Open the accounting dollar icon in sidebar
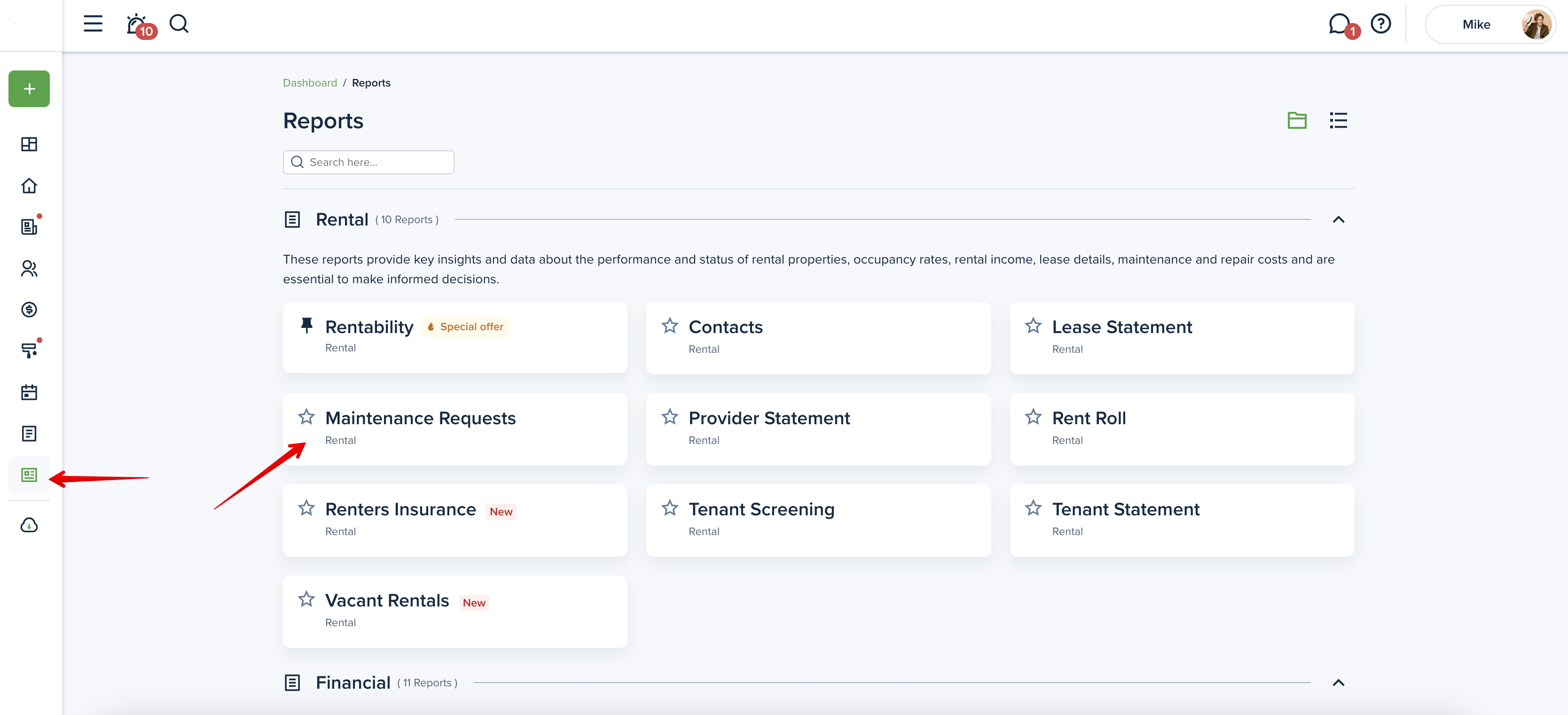 pyautogui.click(x=29, y=310)
